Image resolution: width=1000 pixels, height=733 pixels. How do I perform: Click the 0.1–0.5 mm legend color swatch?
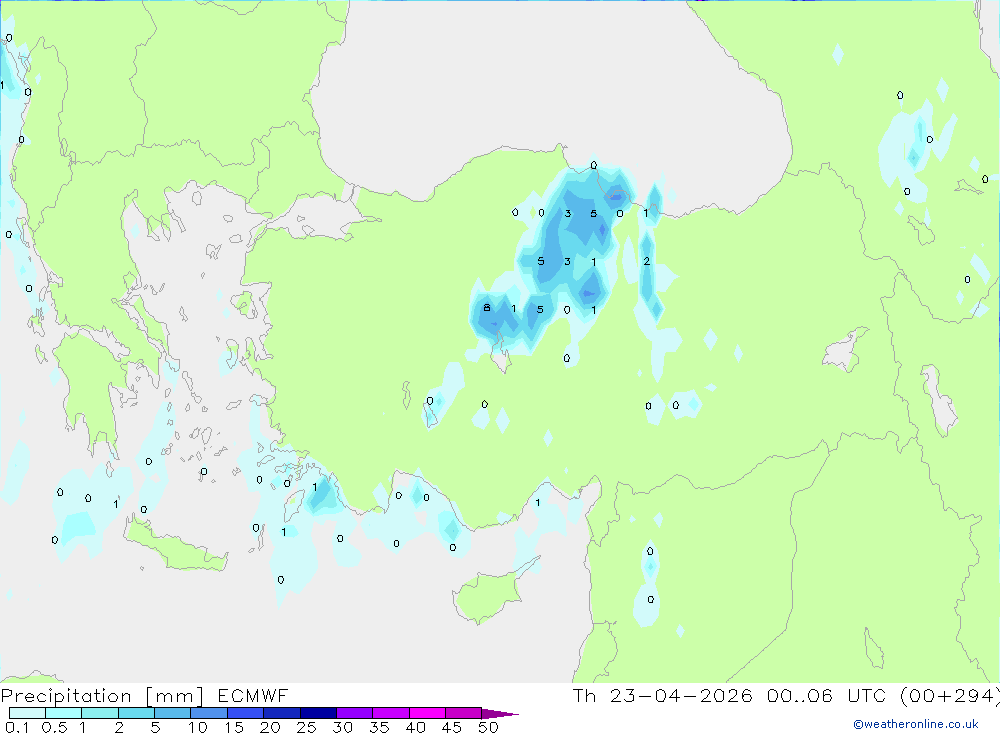pyautogui.click(x=27, y=713)
